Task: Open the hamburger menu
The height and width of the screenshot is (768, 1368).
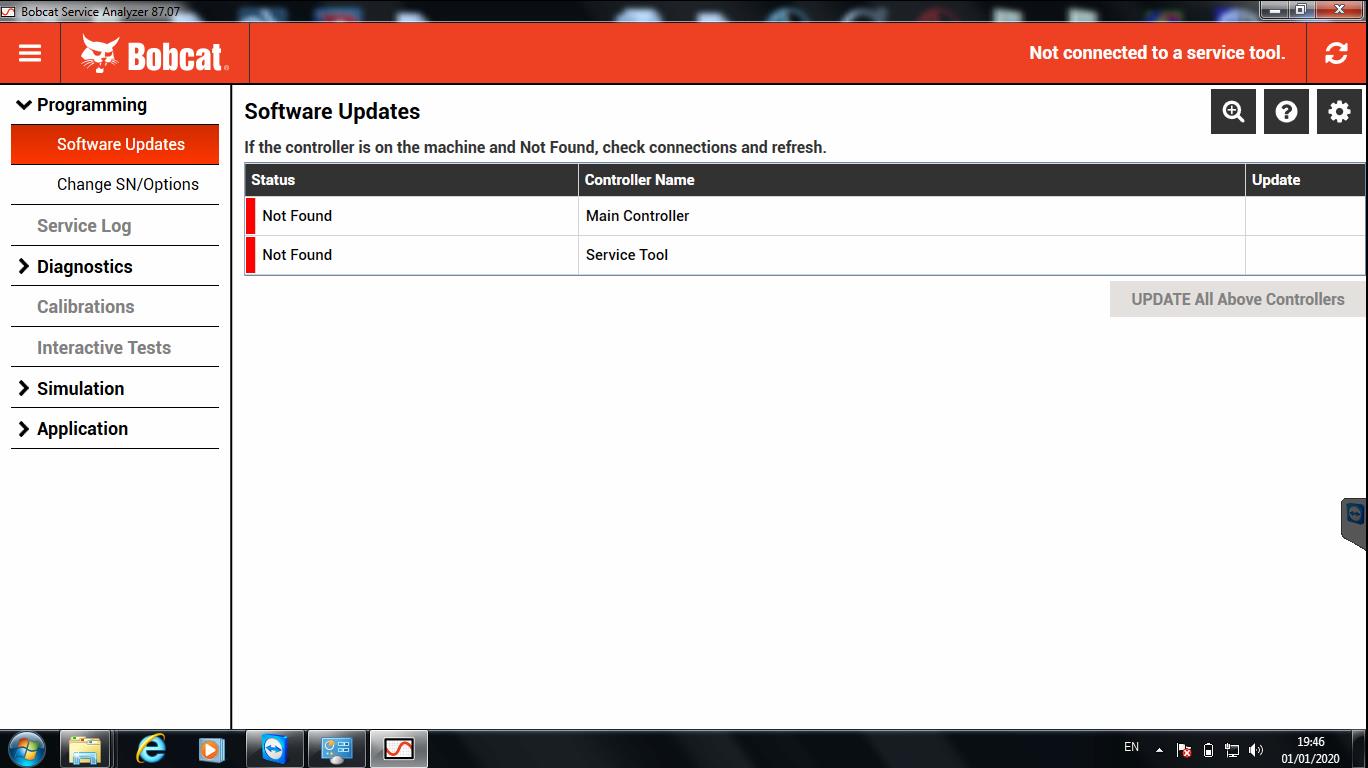Action: [x=30, y=53]
